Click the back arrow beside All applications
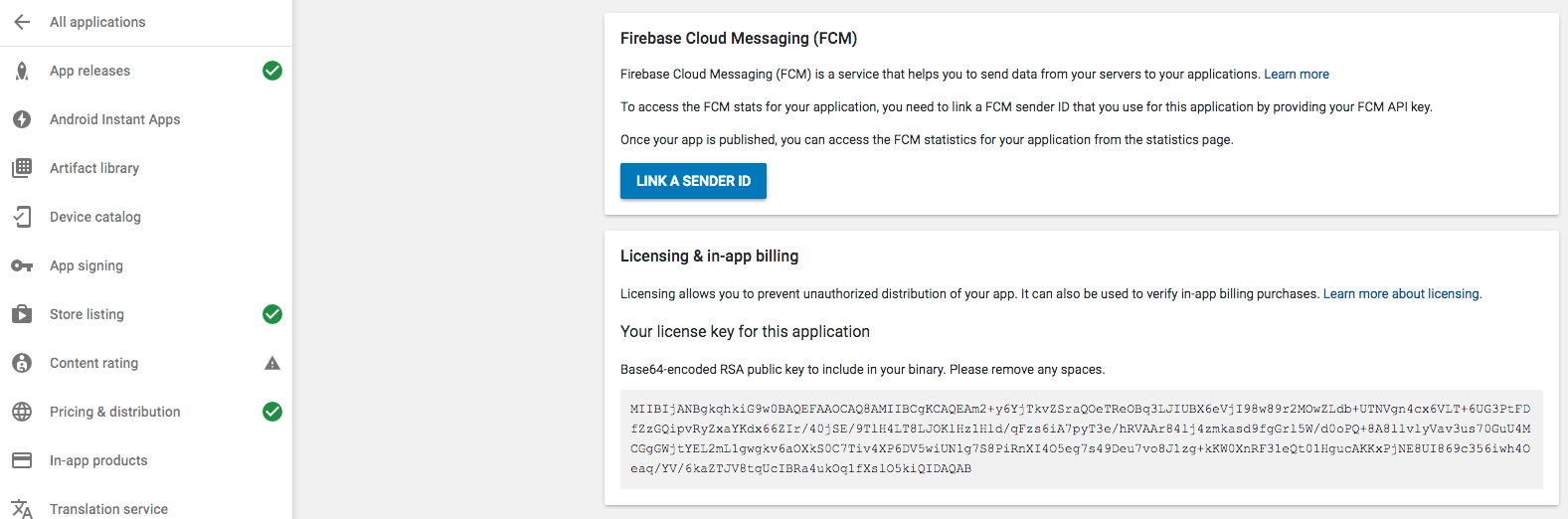The image size is (1568, 519). (x=22, y=22)
